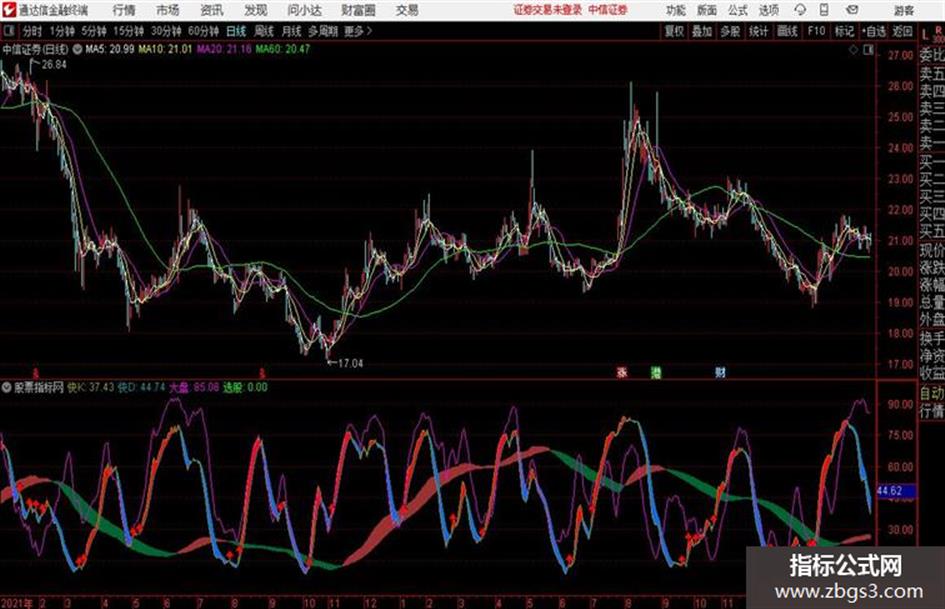This screenshot has height=609, width=945.
Task: Click the MA10: 21.01 indicator value
Action: 165,49
